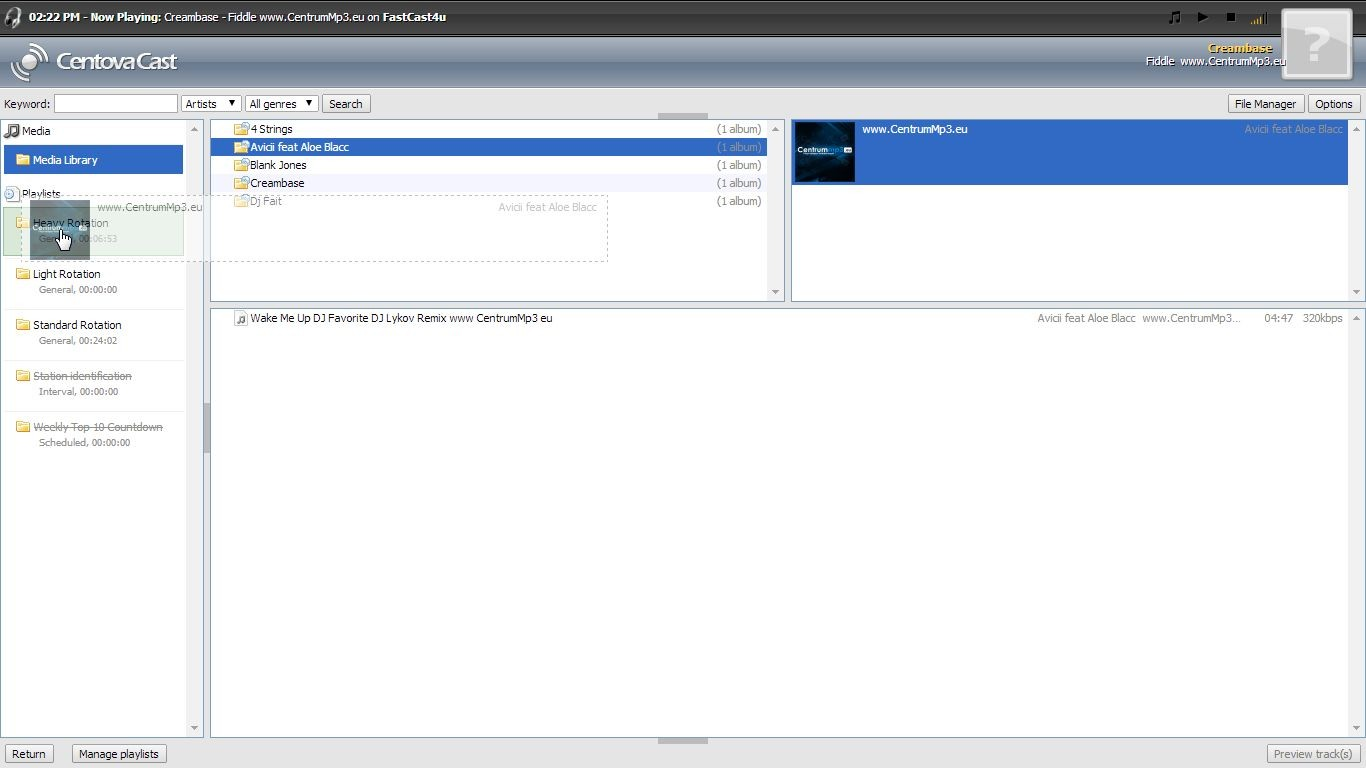Start the stream with the play button
Screen dimensions: 1366x768
click(x=1203, y=17)
